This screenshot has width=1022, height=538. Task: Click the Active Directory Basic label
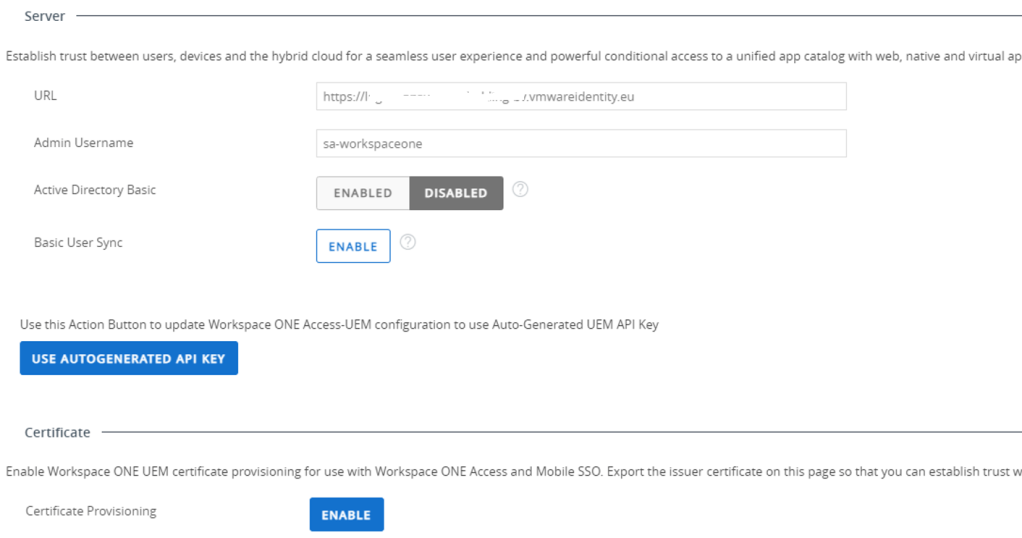click(95, 190)
